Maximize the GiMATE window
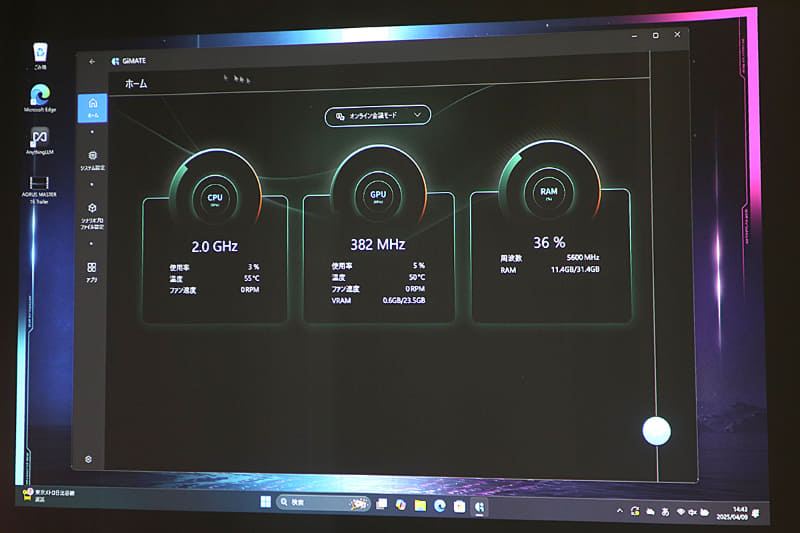The height and width of the screenshot is (533, 800). (656, 35)
